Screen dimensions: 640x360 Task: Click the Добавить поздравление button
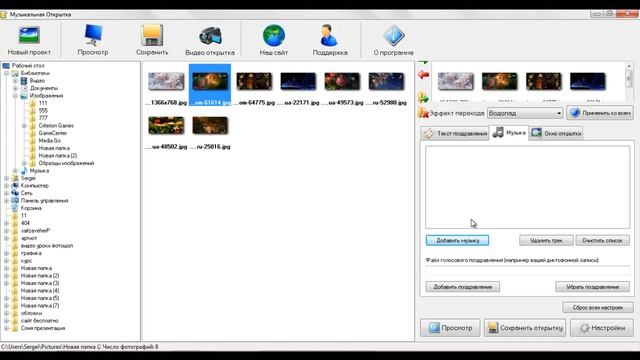[x=462, y=287]
